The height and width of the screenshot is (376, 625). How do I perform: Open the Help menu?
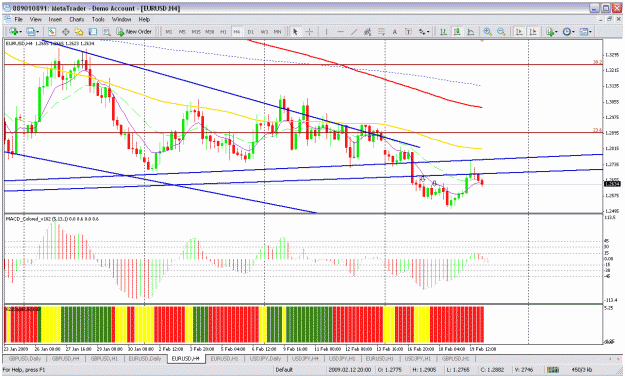point(144,19)
